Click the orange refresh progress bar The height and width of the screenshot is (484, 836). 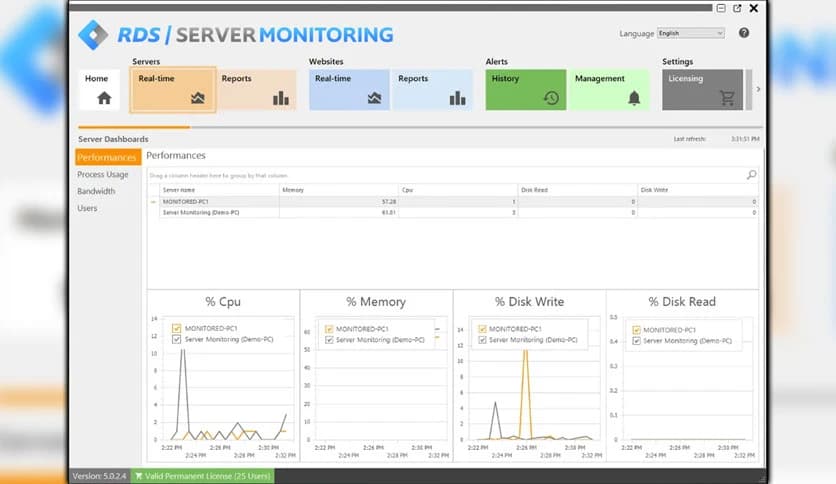tap(134, 127)
